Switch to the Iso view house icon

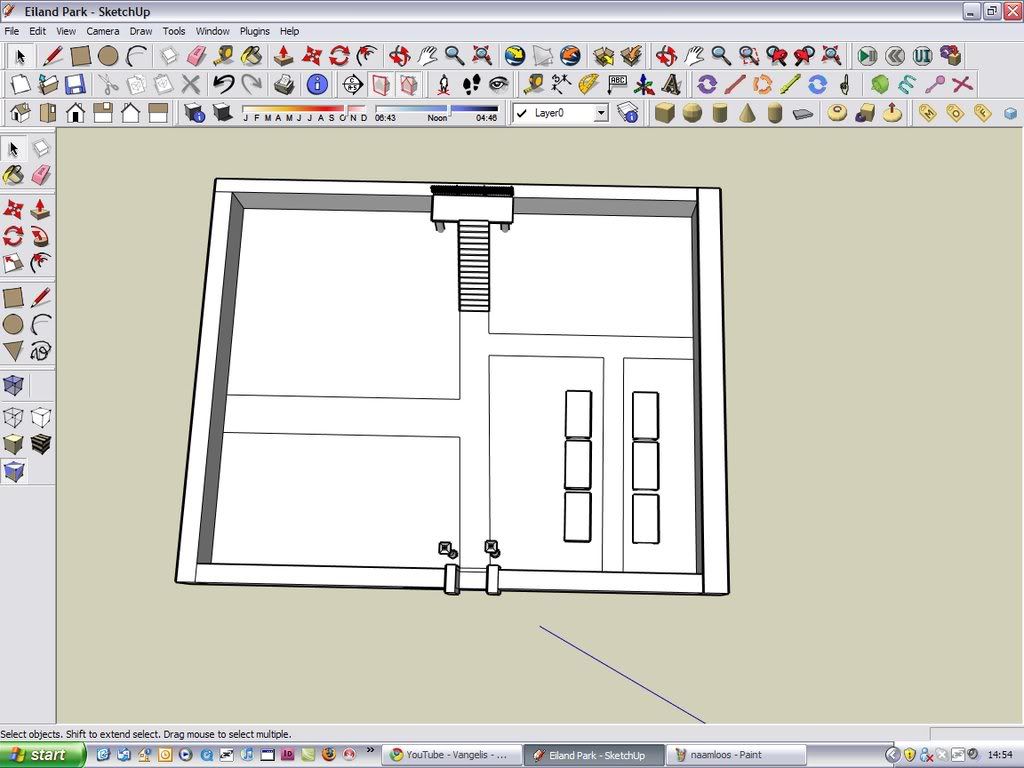pos(20,113)
